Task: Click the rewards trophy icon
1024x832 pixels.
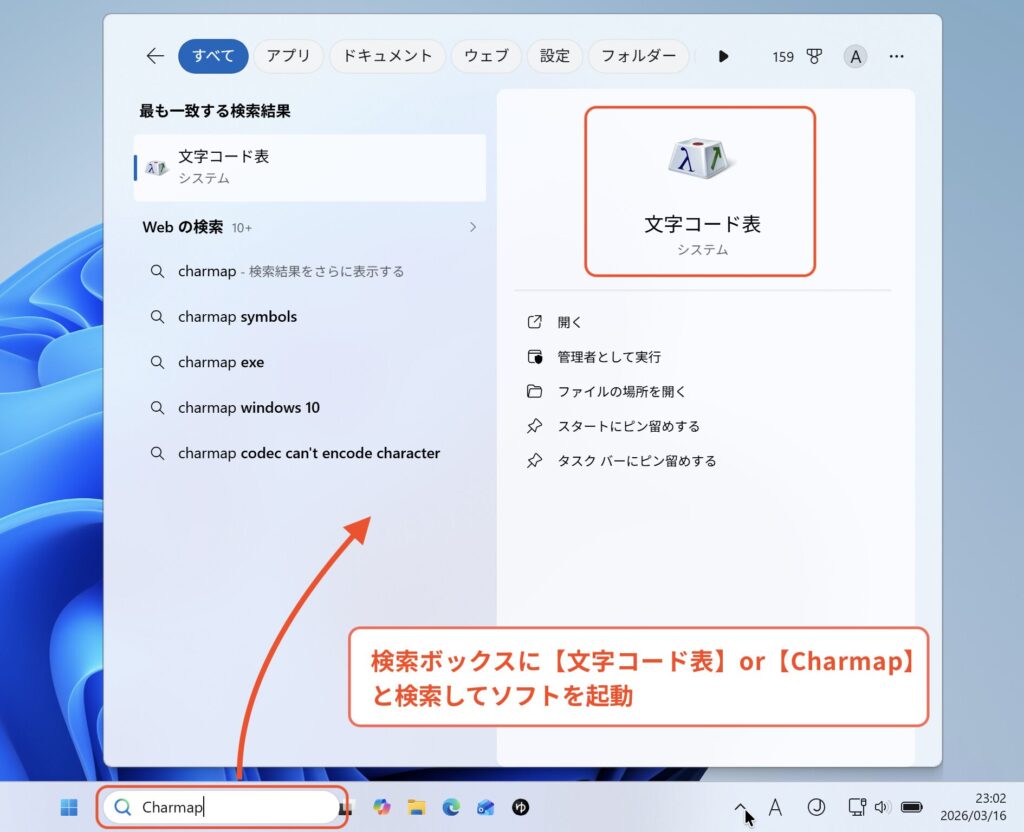Action: click(814, 57)
